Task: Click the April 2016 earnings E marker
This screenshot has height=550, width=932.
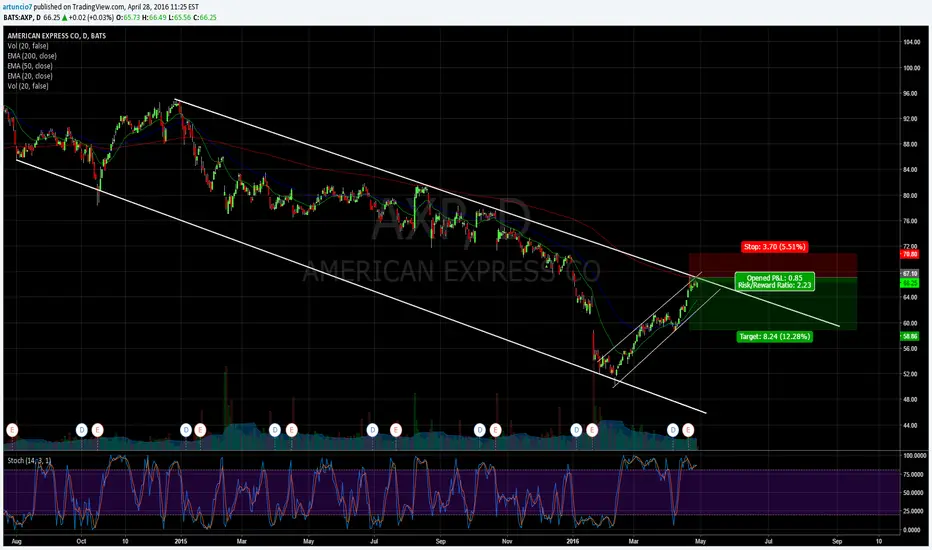Action: pyautogui.click(x=688, y=429)
